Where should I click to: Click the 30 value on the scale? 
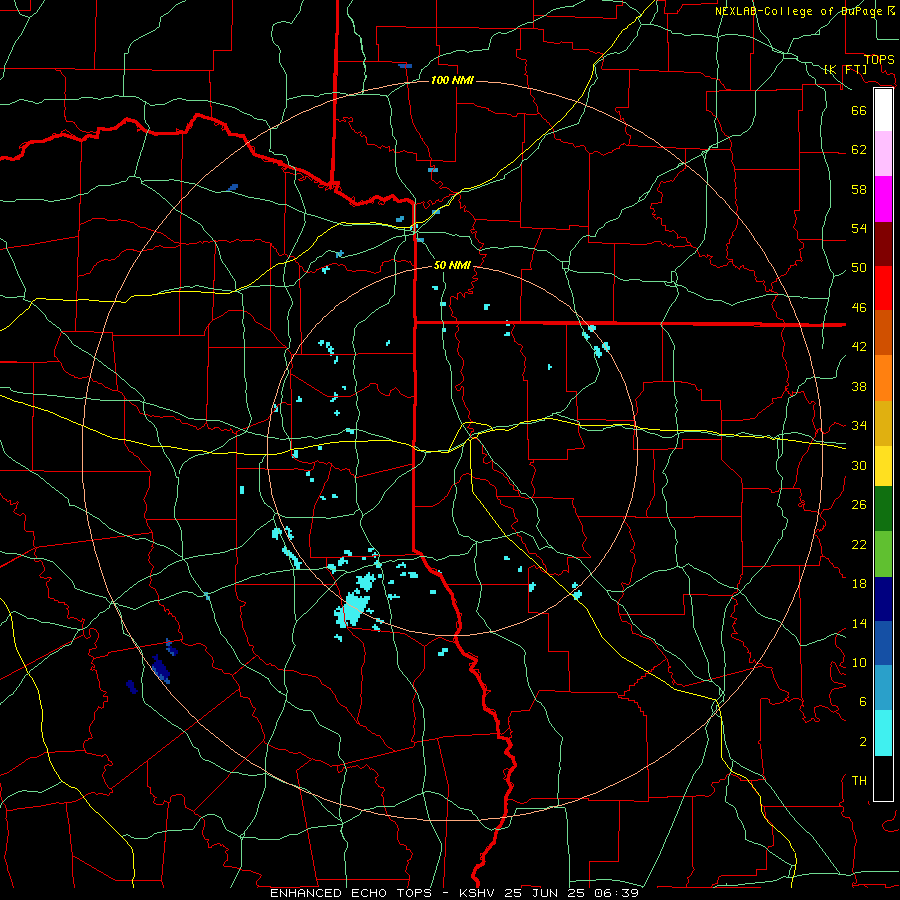pos(859,465)
